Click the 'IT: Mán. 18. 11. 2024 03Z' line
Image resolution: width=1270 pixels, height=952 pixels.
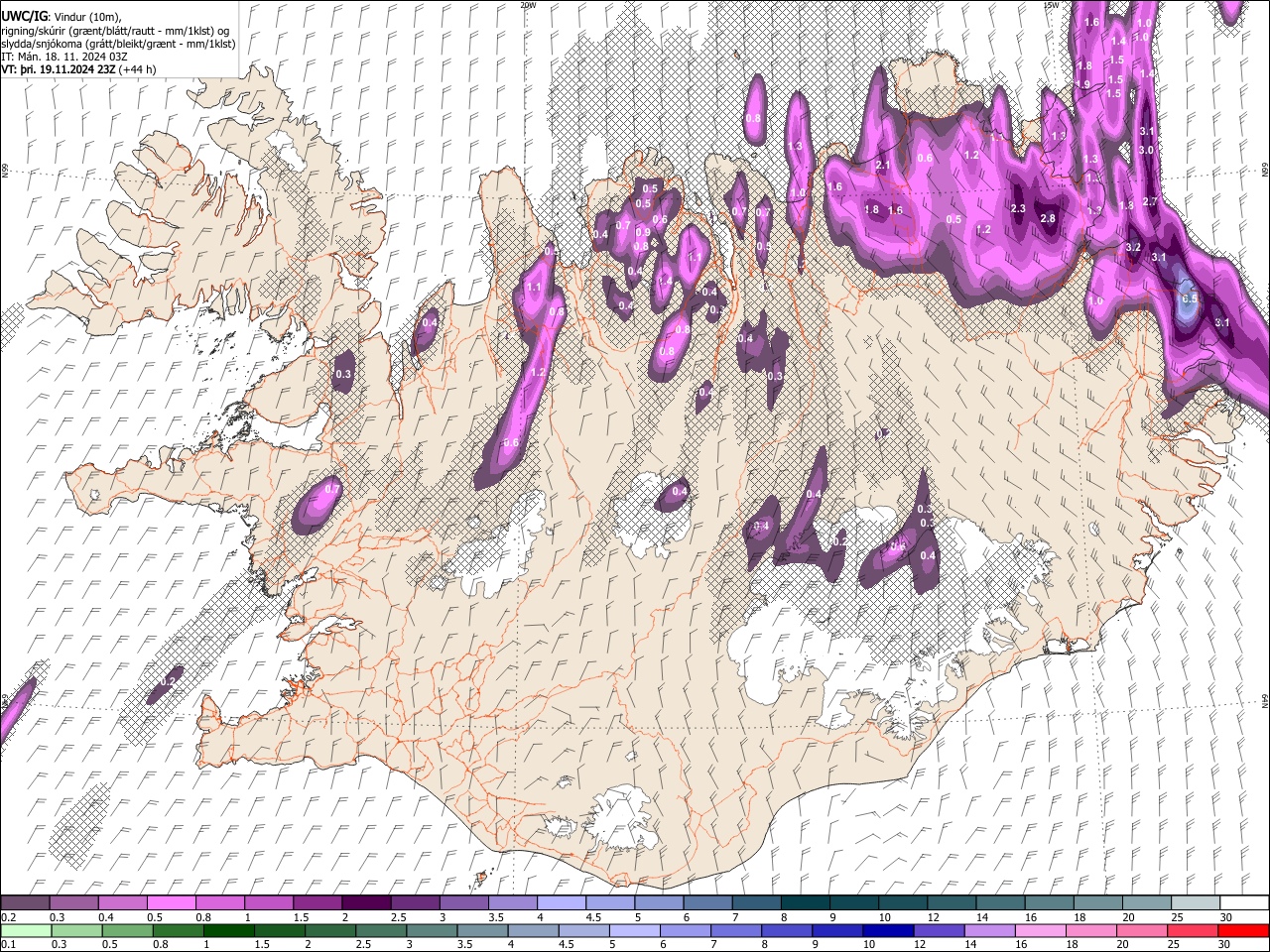[63, 57]
